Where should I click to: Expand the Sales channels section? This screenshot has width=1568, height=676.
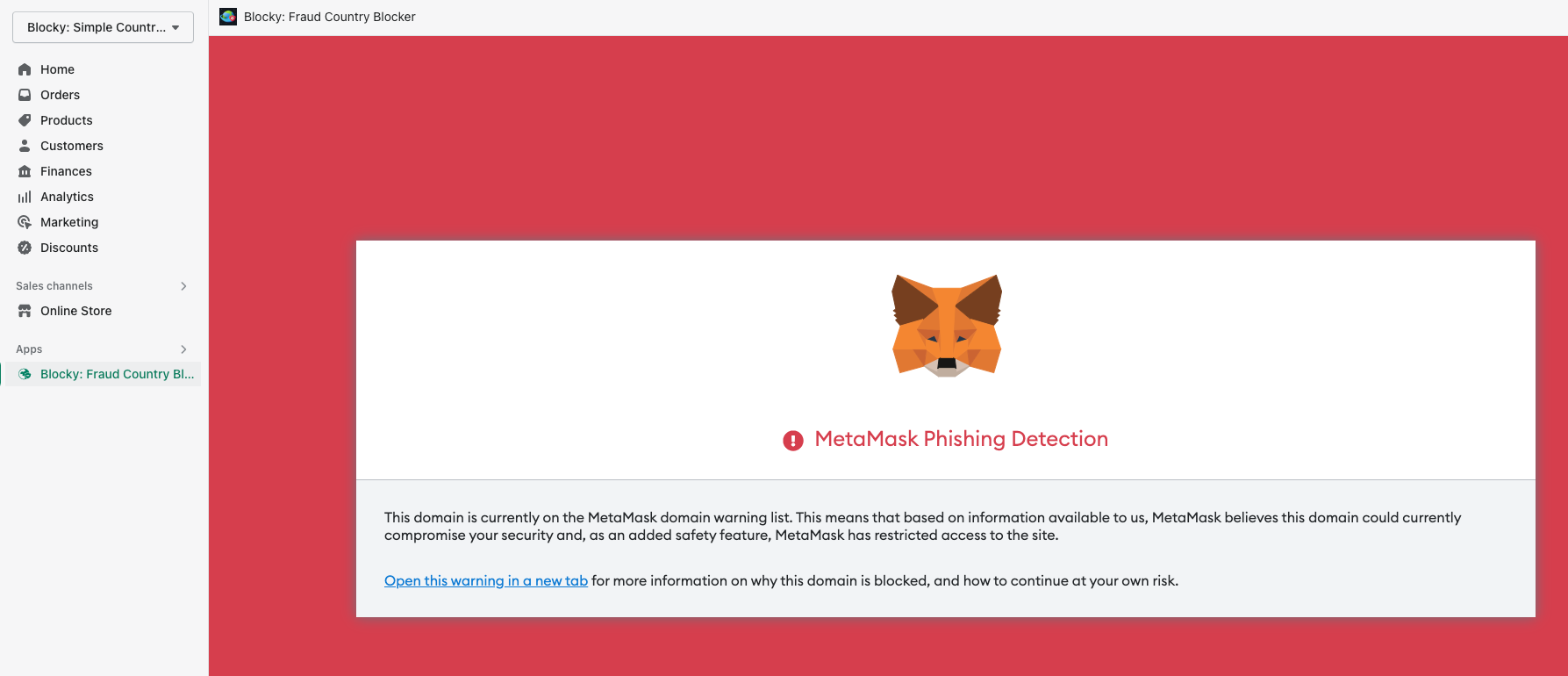[183, 285]
